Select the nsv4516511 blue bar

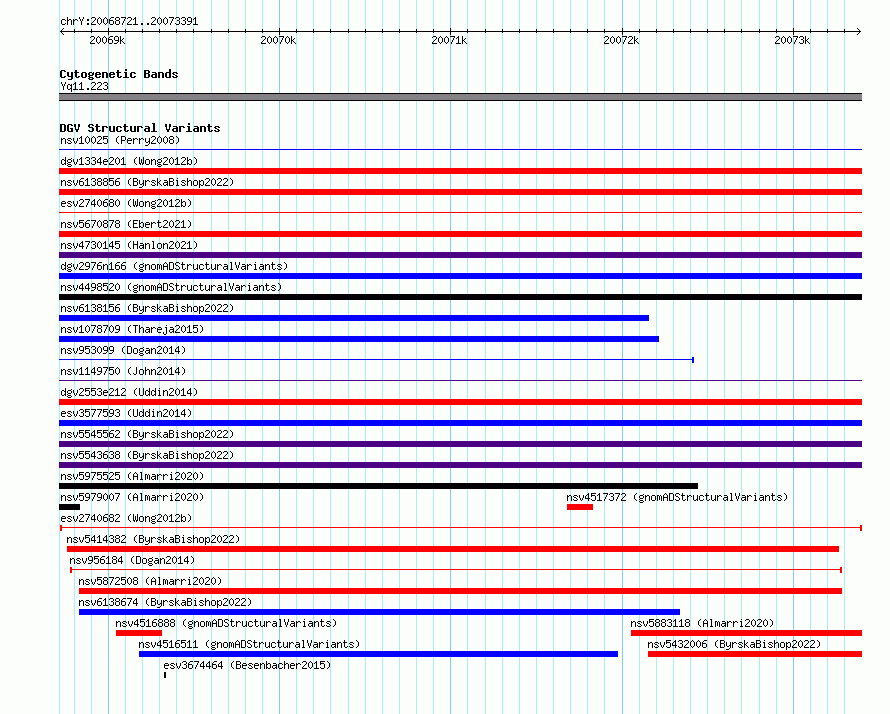[379, 654]
